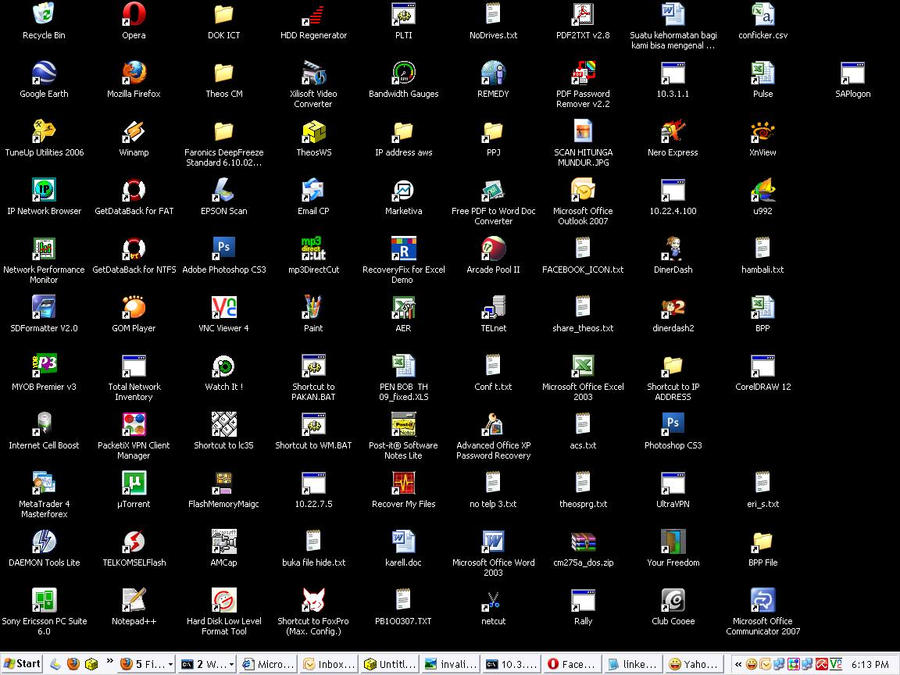Click Firefox icon in Quick Launch
This screenshot has width=900, height=675.
[73, 664]
